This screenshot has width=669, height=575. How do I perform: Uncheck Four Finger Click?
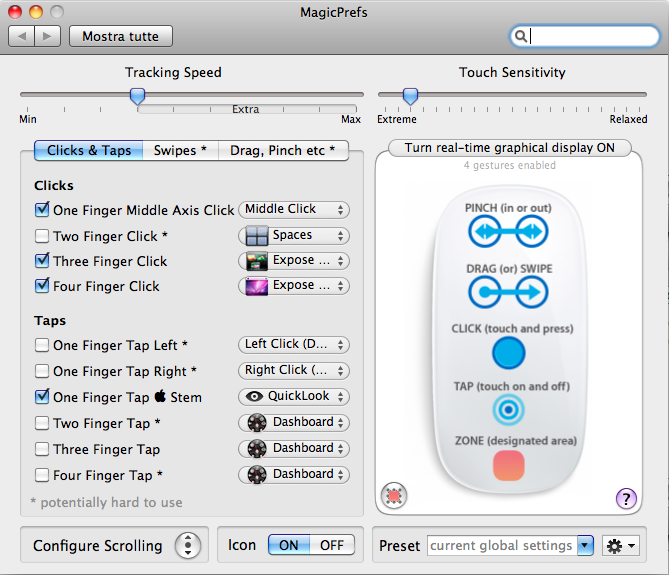click(x=42, y=285)
